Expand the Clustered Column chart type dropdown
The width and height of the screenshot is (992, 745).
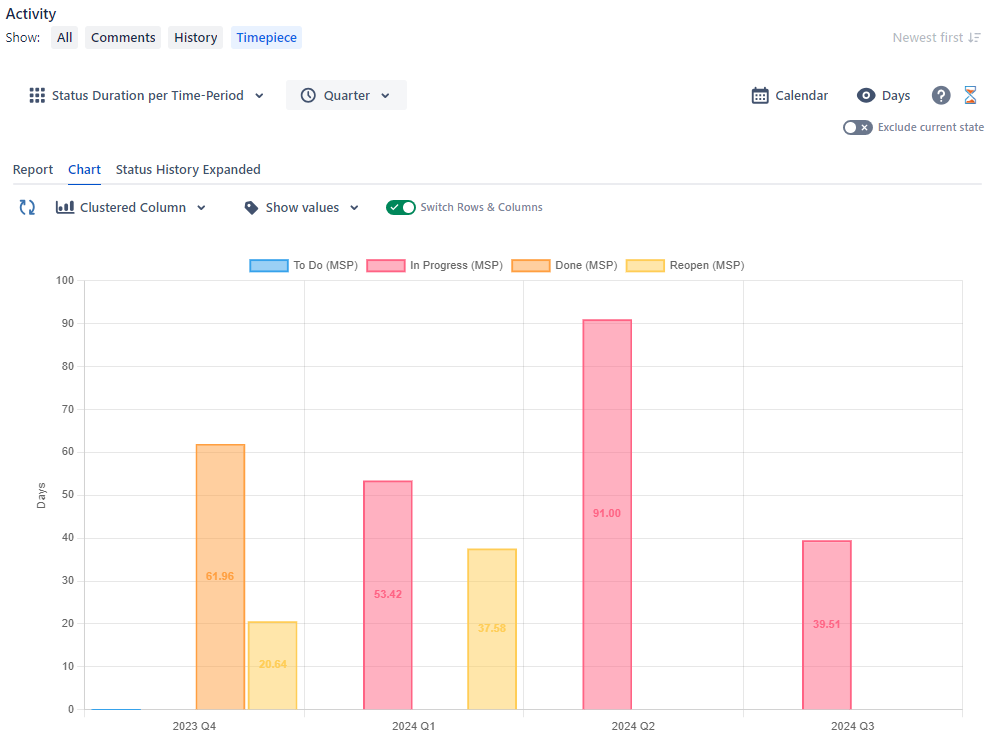131,207
